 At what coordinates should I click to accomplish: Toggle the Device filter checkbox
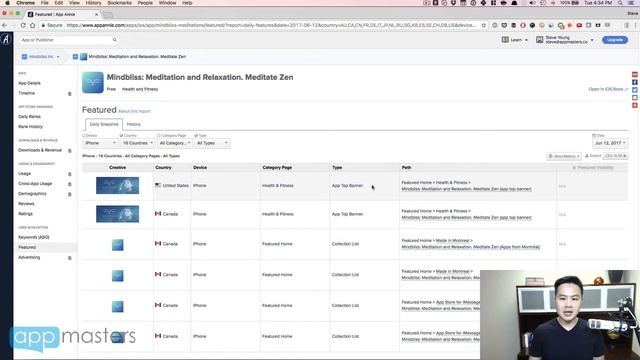(x=84, y=136)
